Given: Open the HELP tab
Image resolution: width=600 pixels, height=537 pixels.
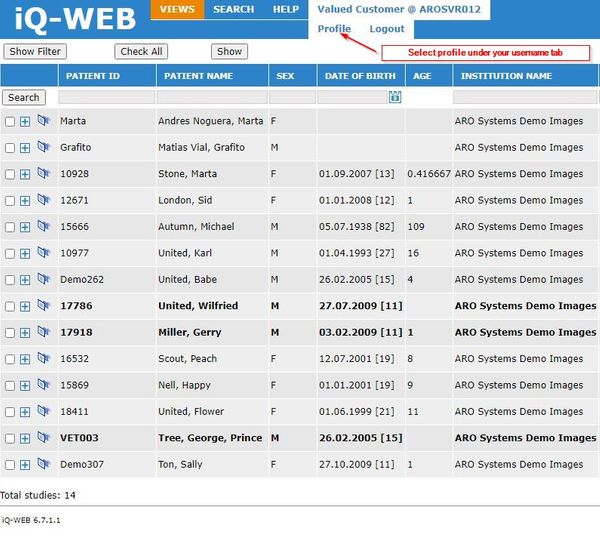Looking at the screenshot, I should (x=286, y=9).
